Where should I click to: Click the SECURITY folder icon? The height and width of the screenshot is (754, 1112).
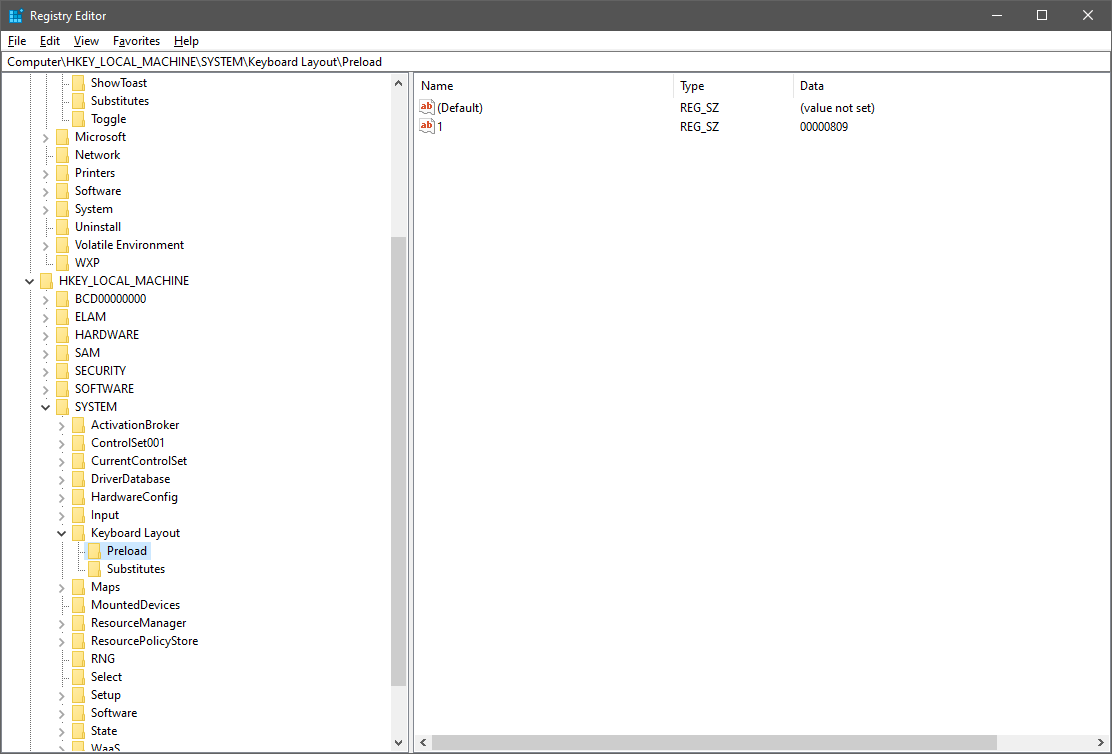point(63,371)
